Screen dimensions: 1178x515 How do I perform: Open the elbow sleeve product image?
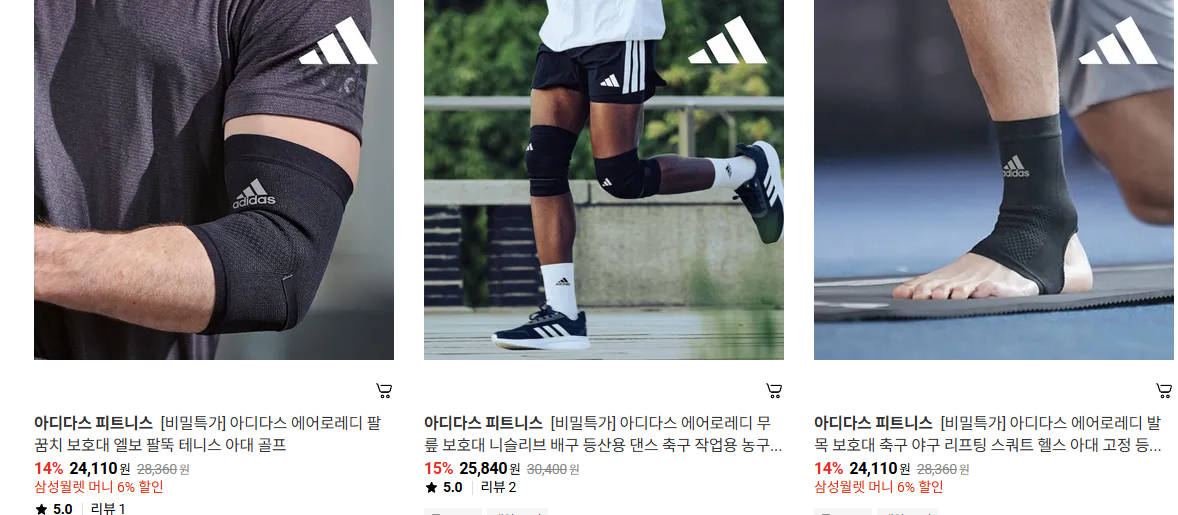[x=214, y=179]
